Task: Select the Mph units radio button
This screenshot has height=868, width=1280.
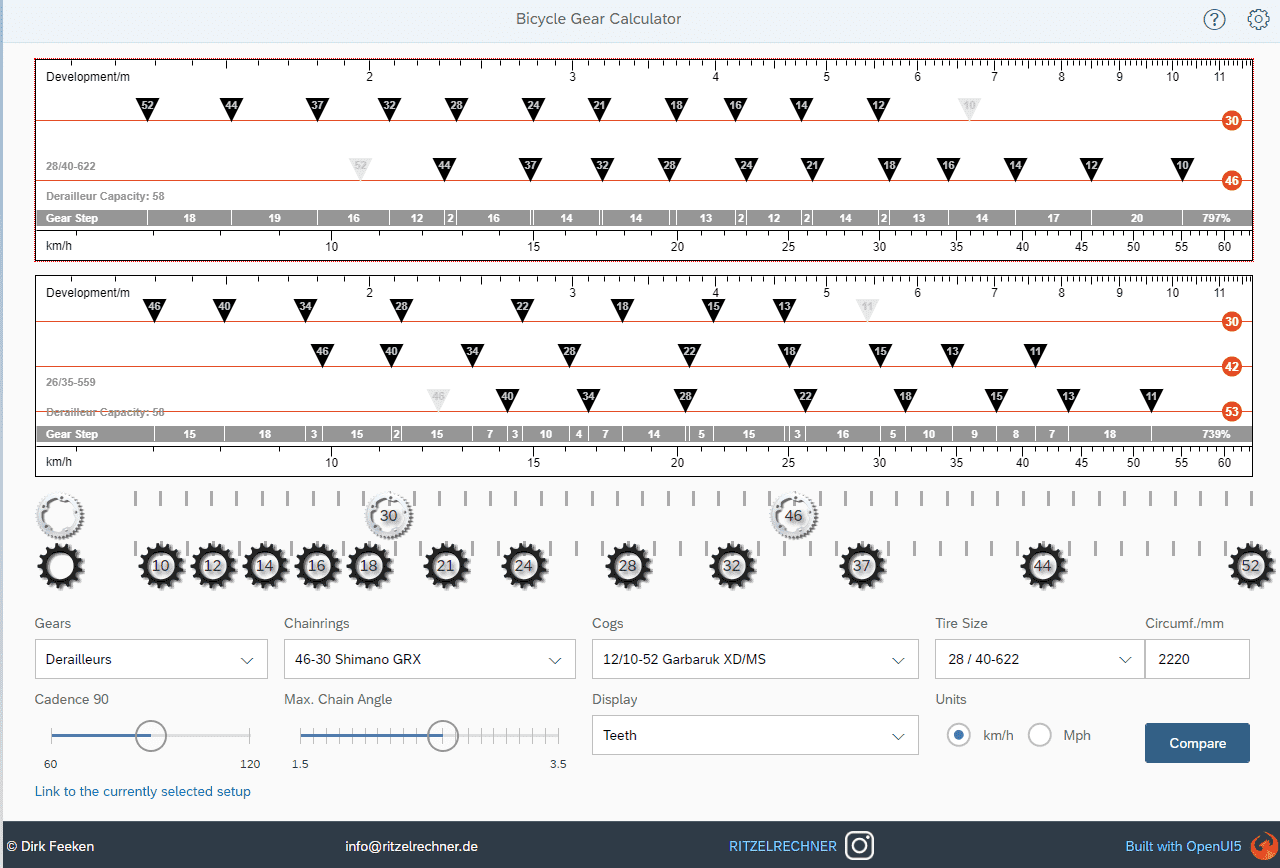Action: click(1041, 735)
